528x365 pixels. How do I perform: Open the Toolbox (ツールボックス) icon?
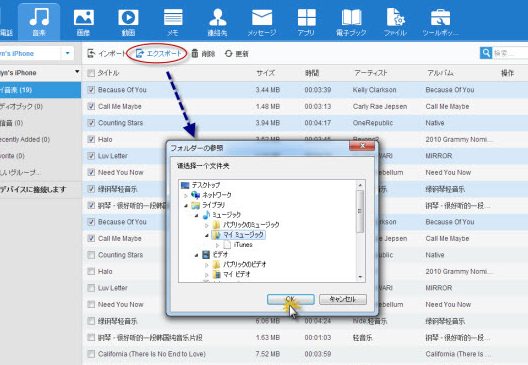pyautogui.click(x=440, y=17)
